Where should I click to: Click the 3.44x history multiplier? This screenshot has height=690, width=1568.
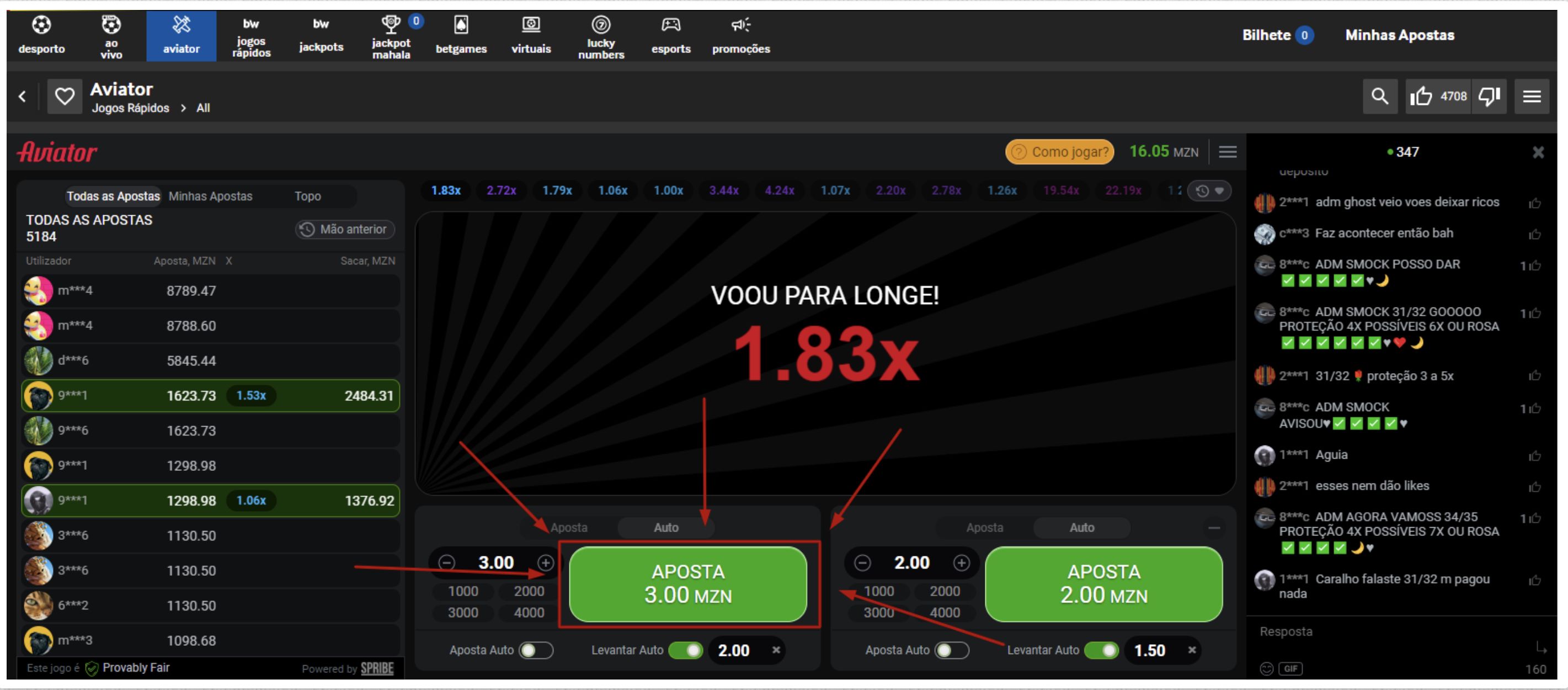tap(723, 190)
